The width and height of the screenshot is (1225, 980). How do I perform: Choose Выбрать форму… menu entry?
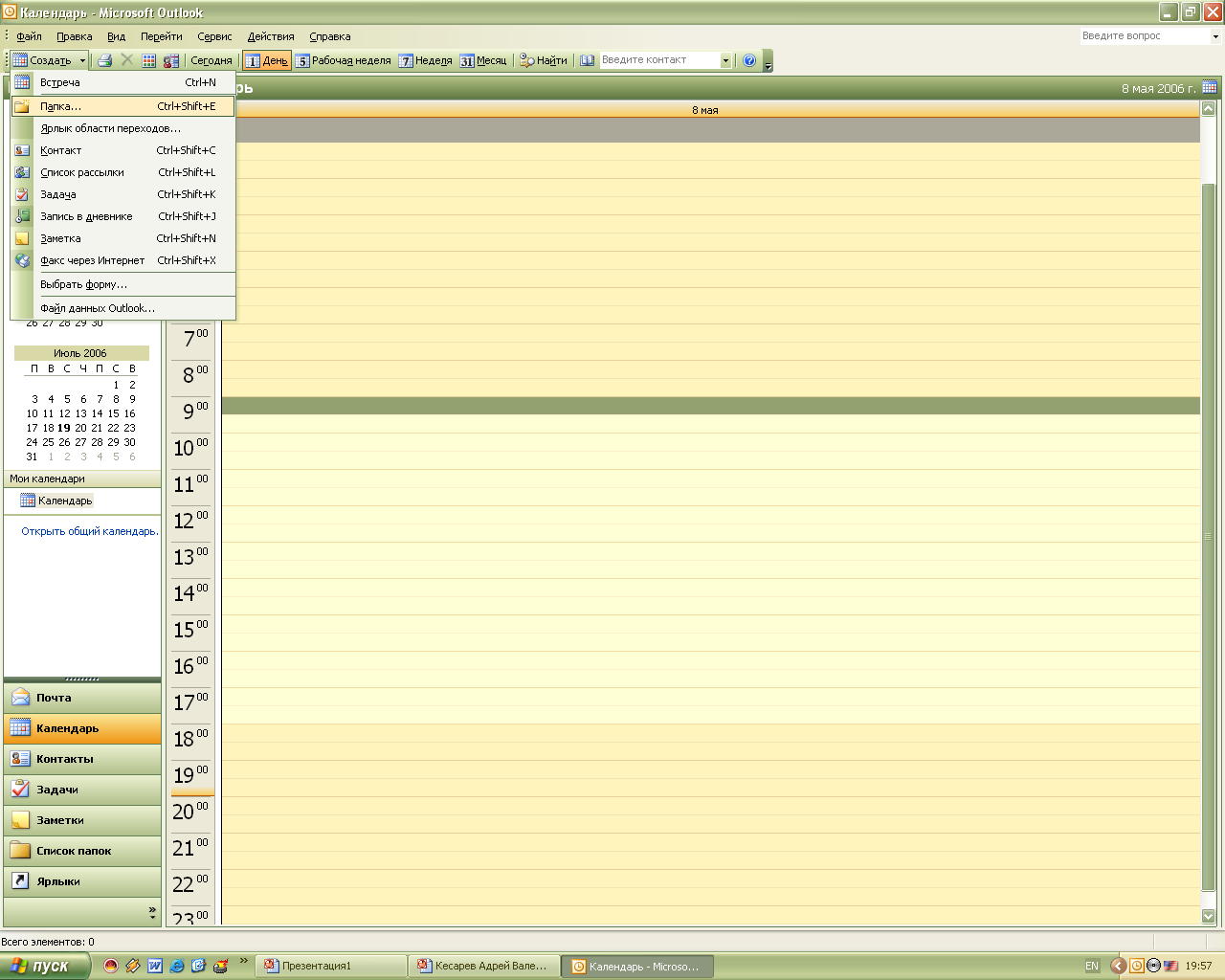click(x=122, y=284)
